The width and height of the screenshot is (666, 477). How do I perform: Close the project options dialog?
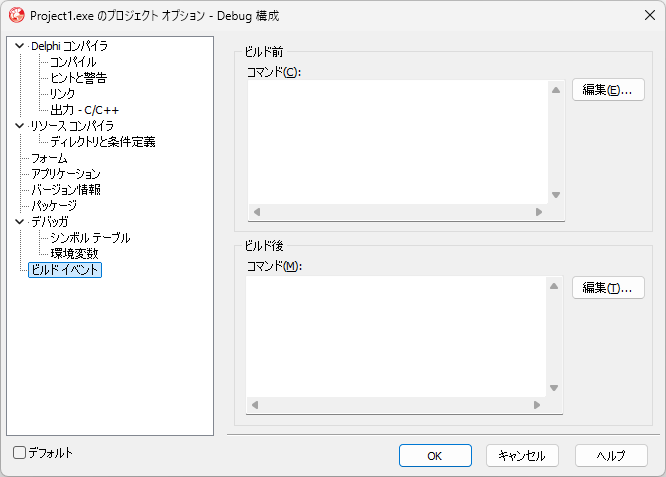point(650,15)
